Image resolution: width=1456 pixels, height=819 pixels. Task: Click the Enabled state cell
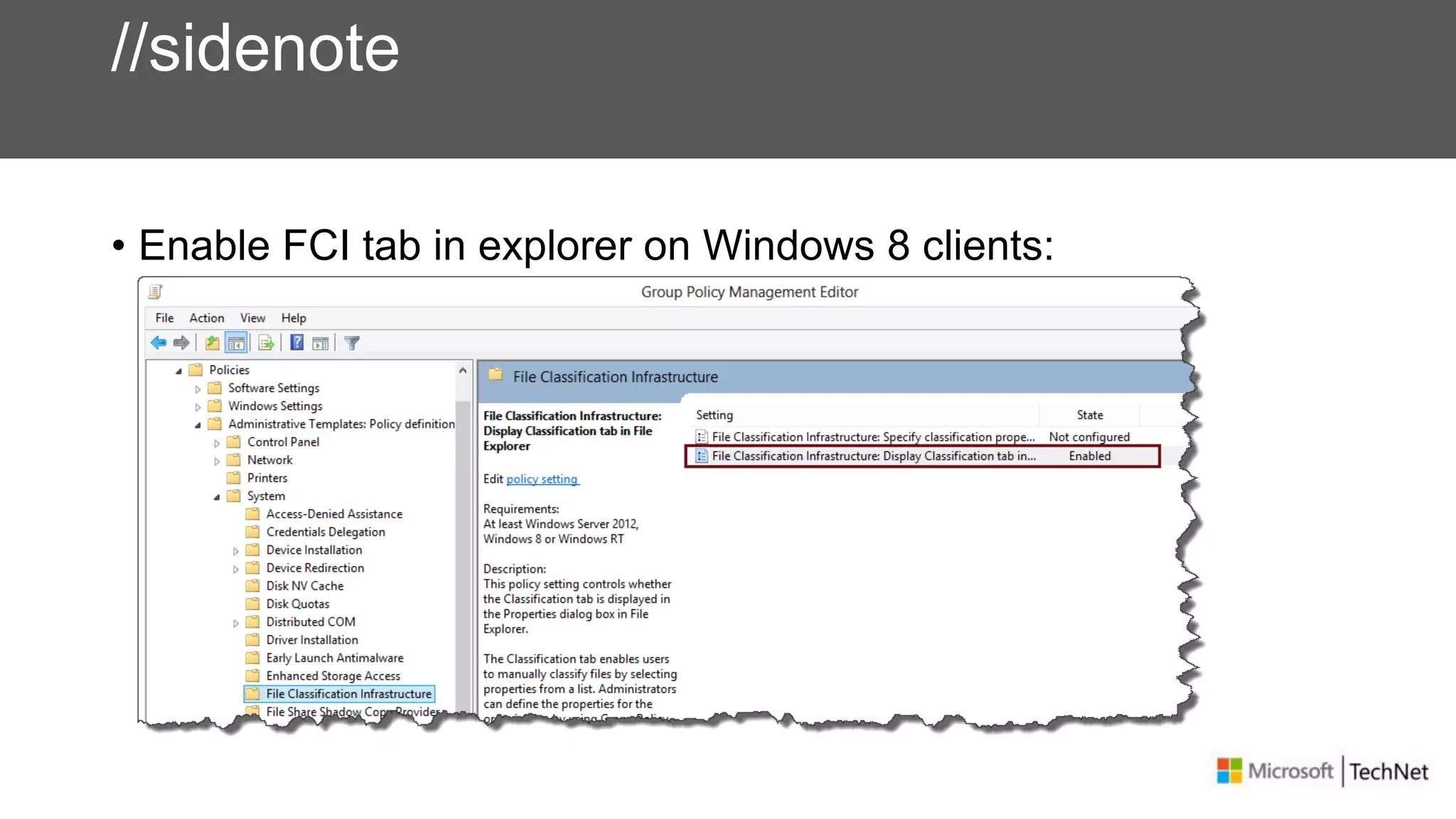click(x=1090, y=456)
